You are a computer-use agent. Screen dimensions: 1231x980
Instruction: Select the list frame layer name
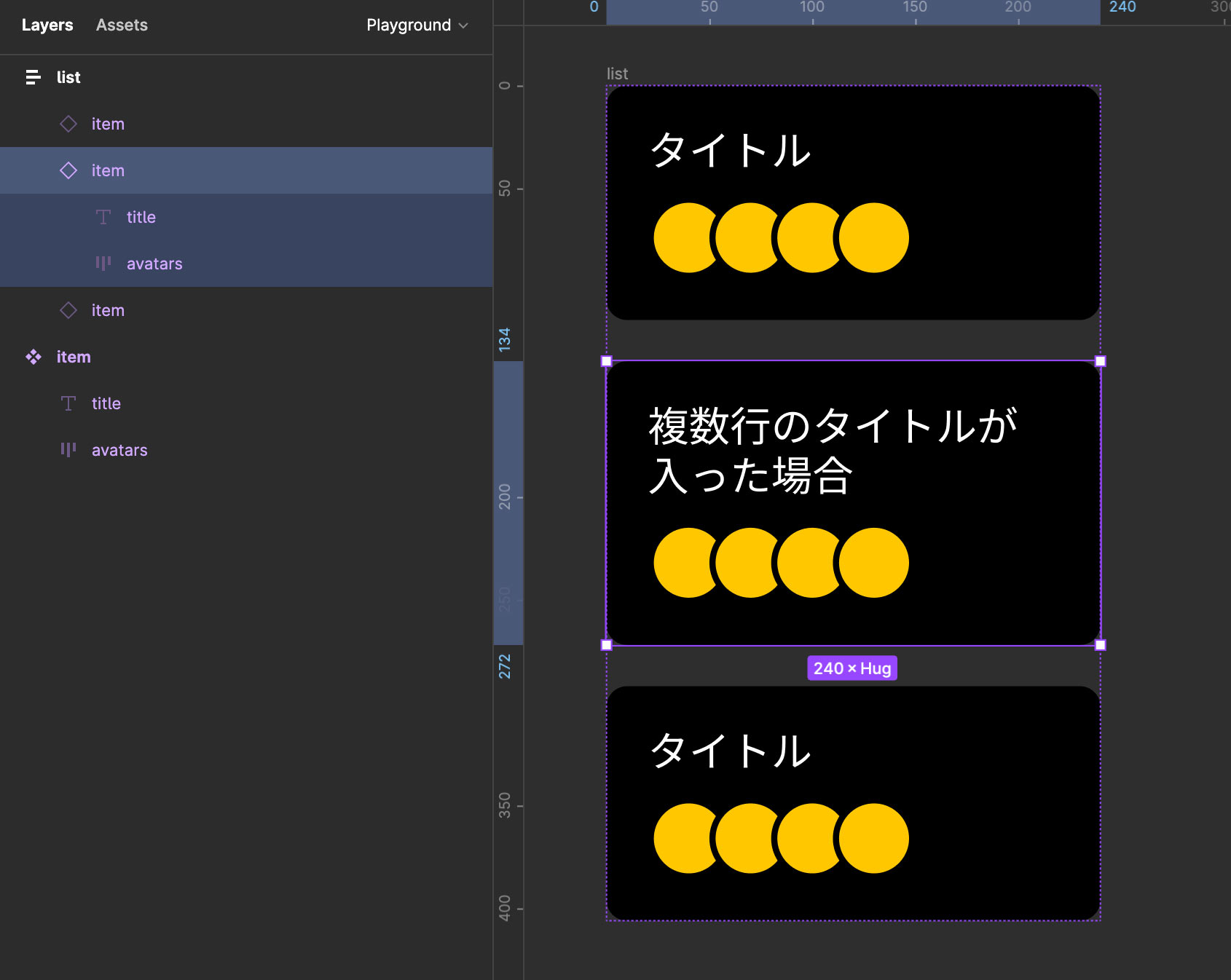tap(68, 77)
